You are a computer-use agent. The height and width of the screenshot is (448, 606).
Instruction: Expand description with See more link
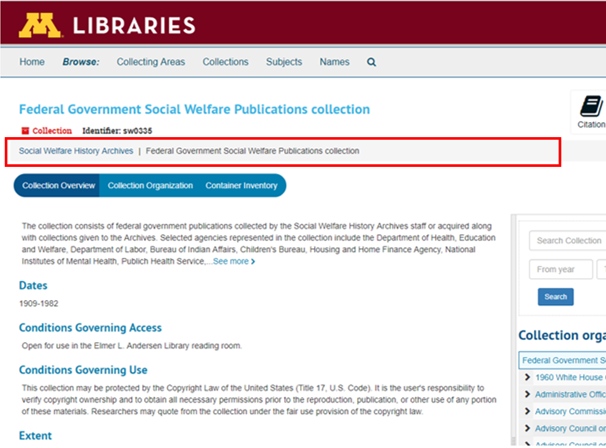234,262
